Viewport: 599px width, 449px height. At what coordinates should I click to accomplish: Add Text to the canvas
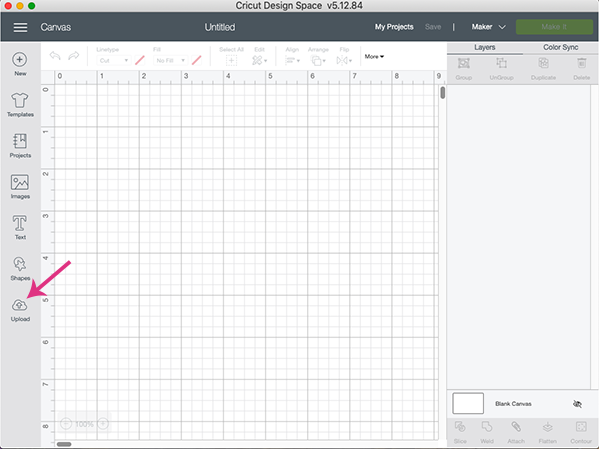click(x=20, y=227)
